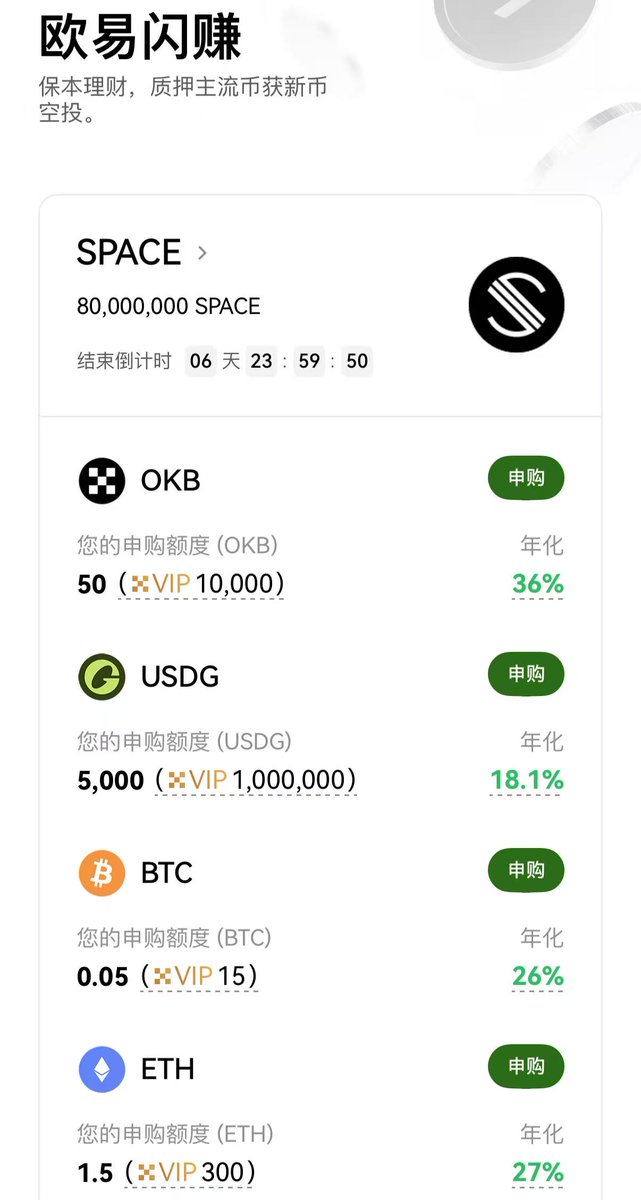Open the 18.1% USDG annualized rate info
This screenshot has height=1200, width=641.
tap(526, 780)
